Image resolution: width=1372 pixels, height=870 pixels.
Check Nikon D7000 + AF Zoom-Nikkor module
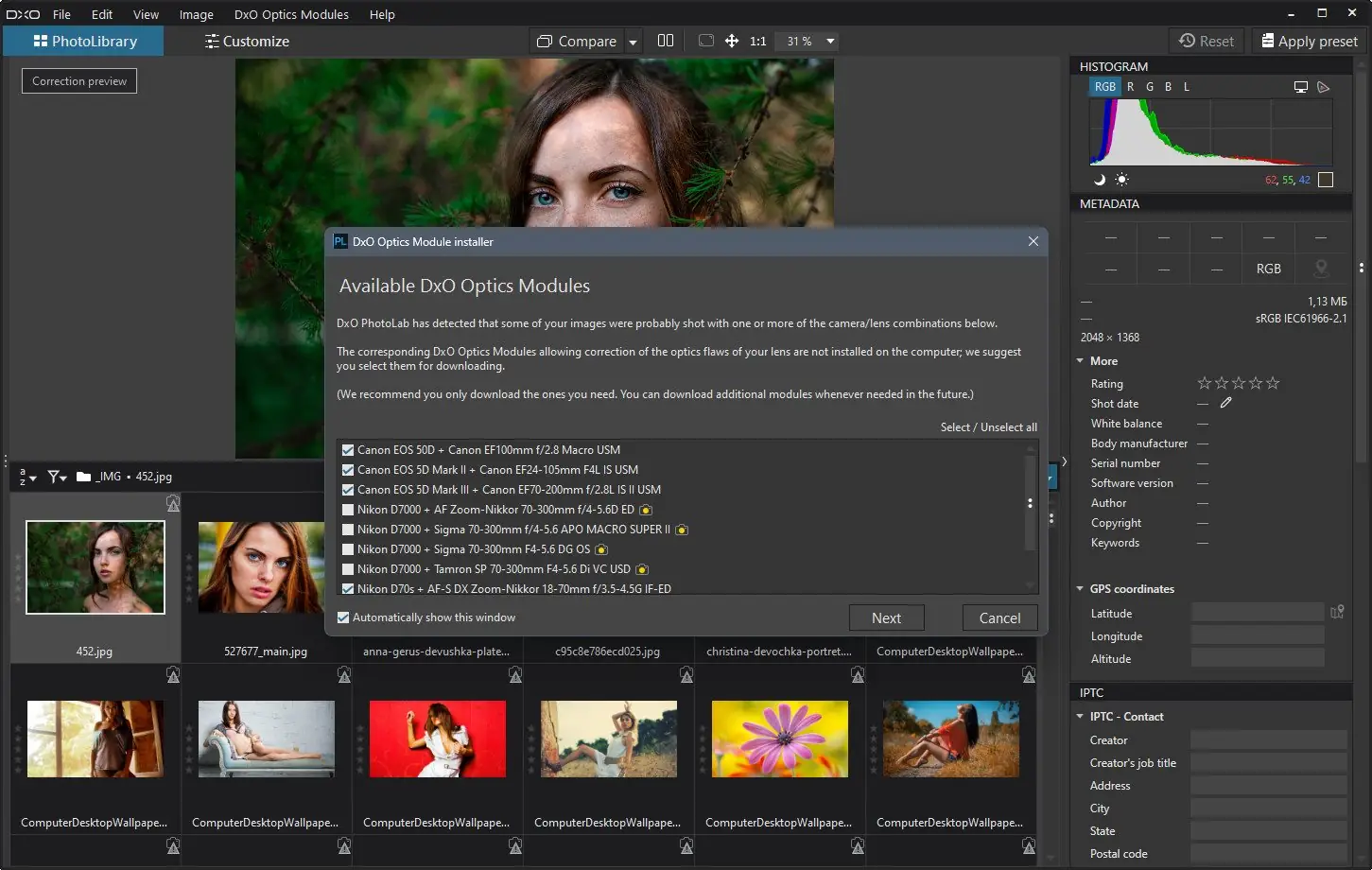348,510
